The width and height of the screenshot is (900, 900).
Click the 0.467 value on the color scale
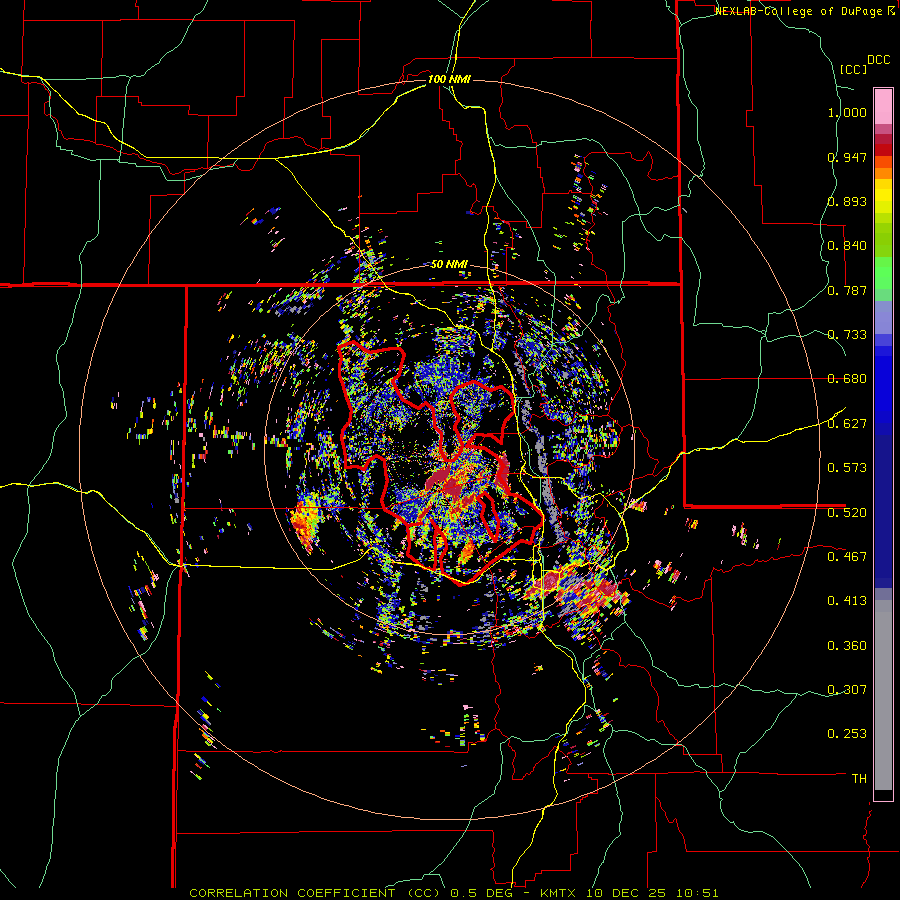pos(847,557)
